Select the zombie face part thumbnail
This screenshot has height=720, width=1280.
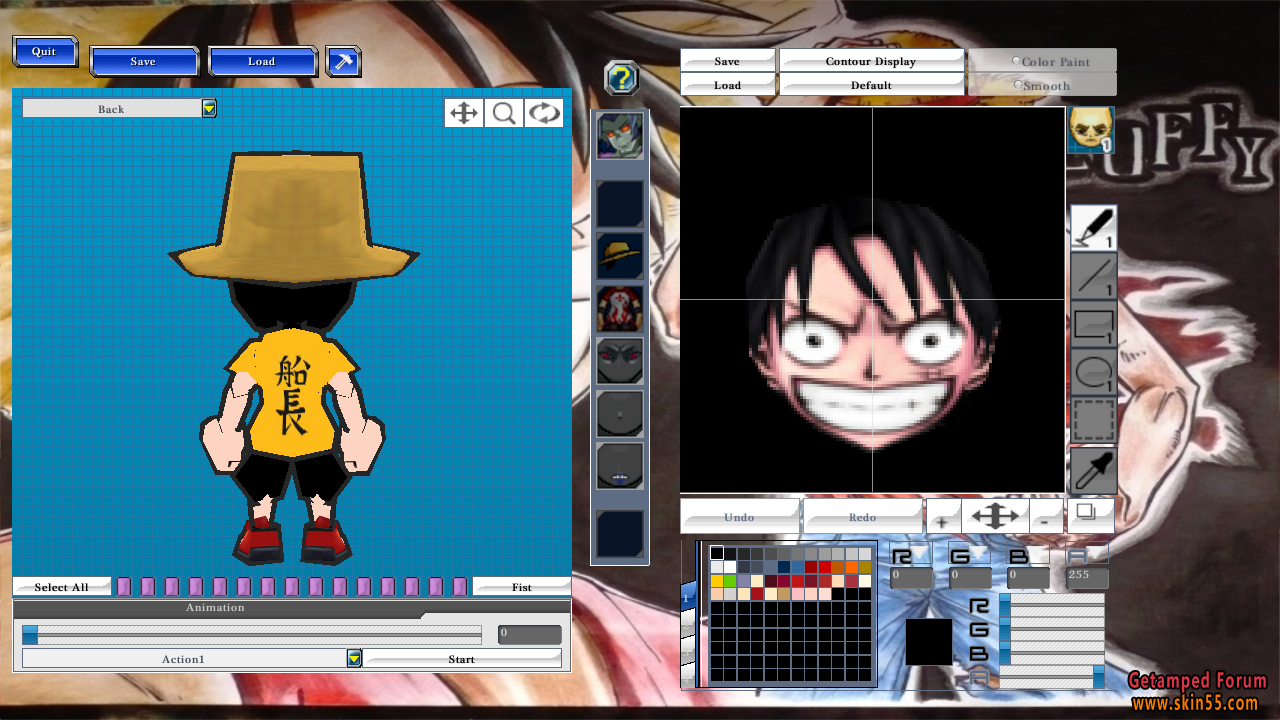click(620, 135)
